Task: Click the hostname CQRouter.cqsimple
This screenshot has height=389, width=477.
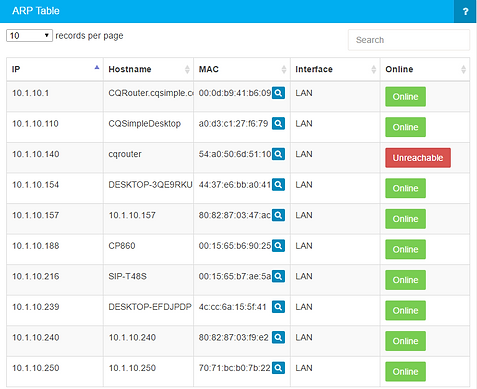Action: pyautogui.click(x=151, y=93)
